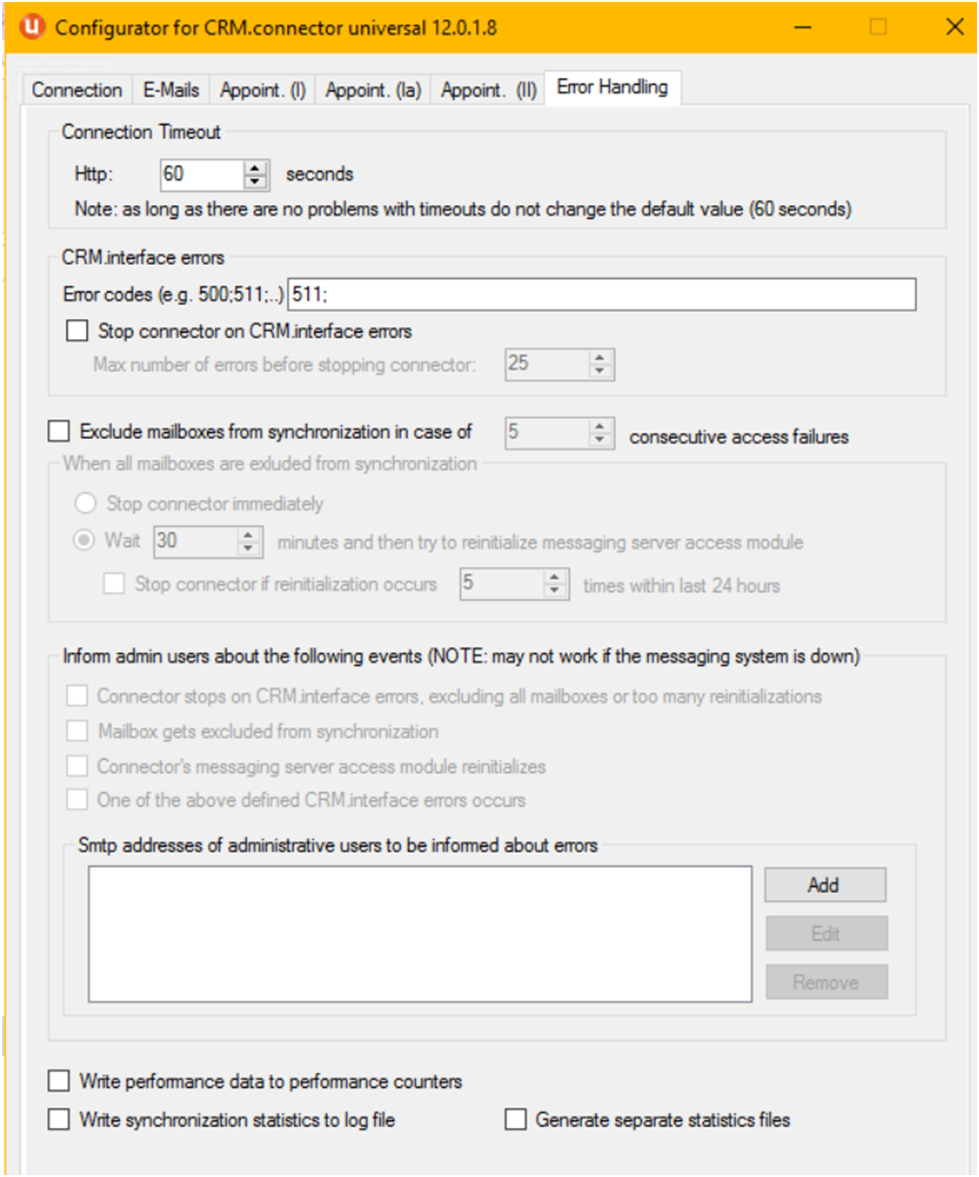This screenshot has height=1177, width=979.
Task: Check Stop connector if reinitialization occurs
Action: click(x=114, y=584)
